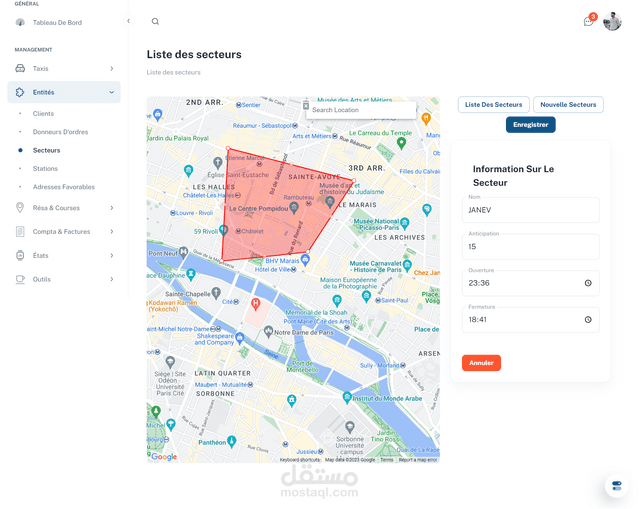Click the Liste des secteurs breadcrumb
Screen dimensions: 640x509
pyautogui.click(x=173, y=72)
